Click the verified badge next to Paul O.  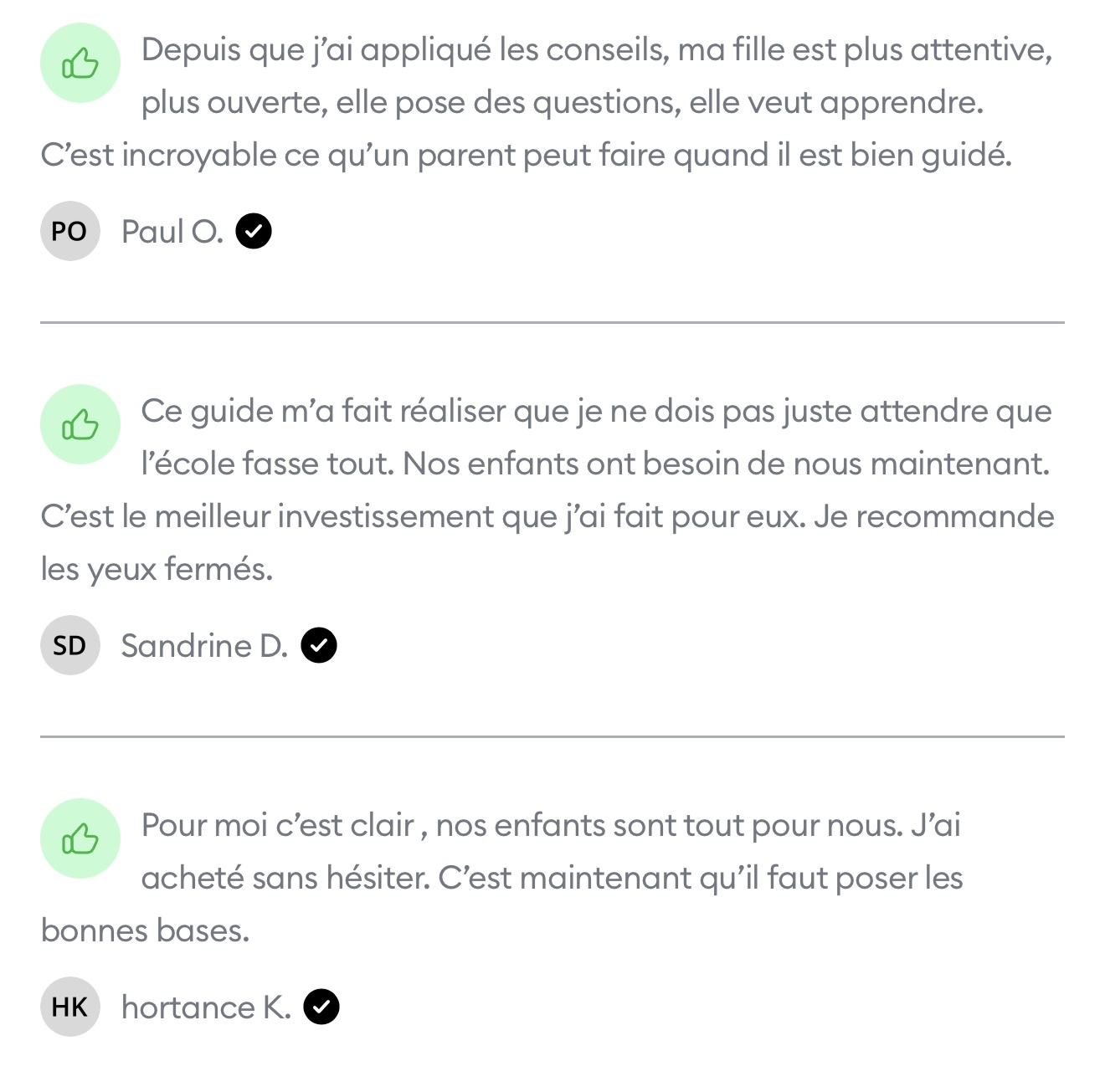click(254, 231)
